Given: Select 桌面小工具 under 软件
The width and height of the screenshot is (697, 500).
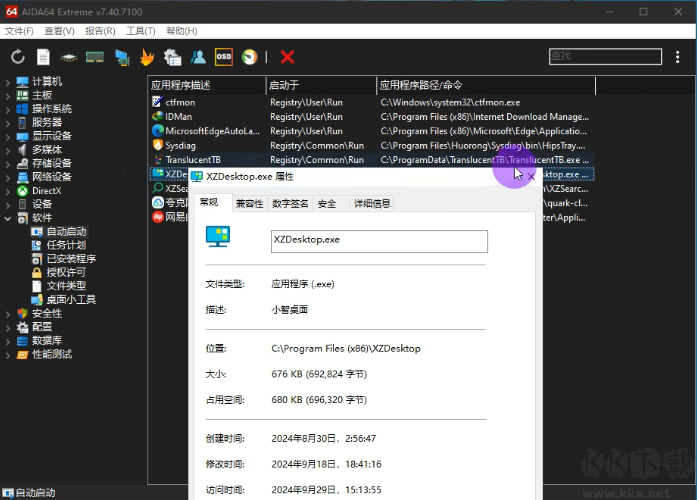Looking at the screenshot, I should [x=71, y=300].
